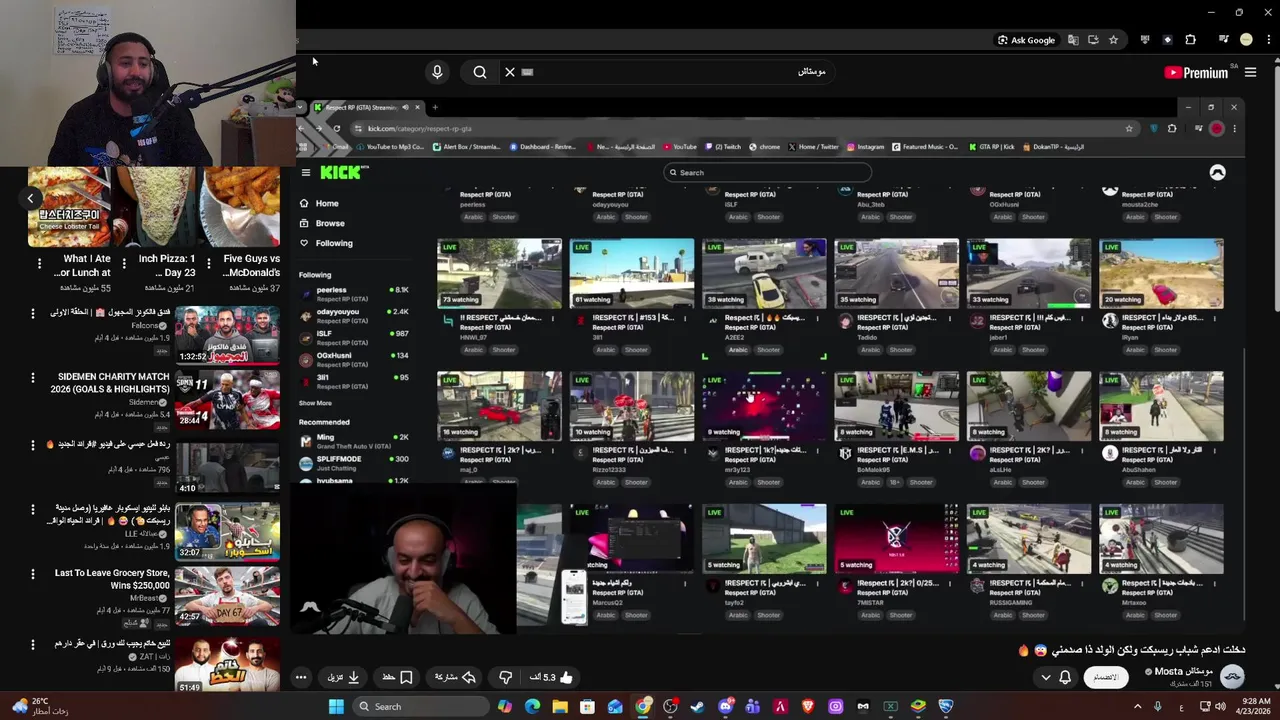Expand the notification options chevron beside bell
The height and width of the screenshot is (720, 1280).
(1046, 677)
